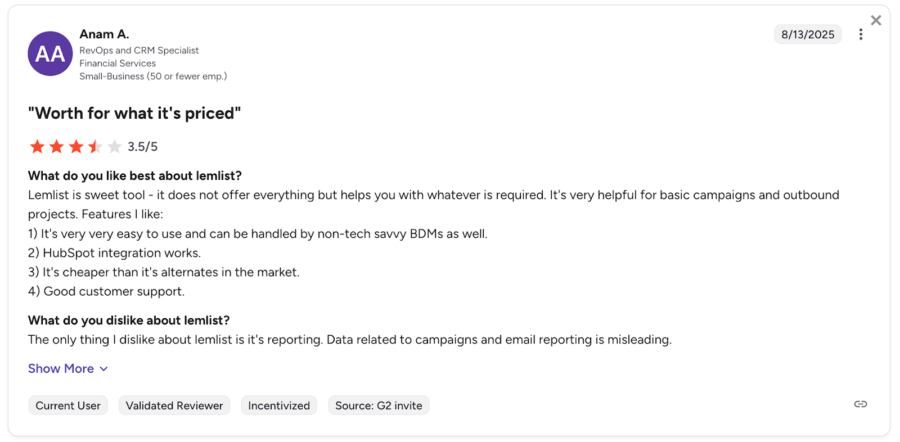Click the "What do you like best" heading
The image size is (900, 442).
135,176
